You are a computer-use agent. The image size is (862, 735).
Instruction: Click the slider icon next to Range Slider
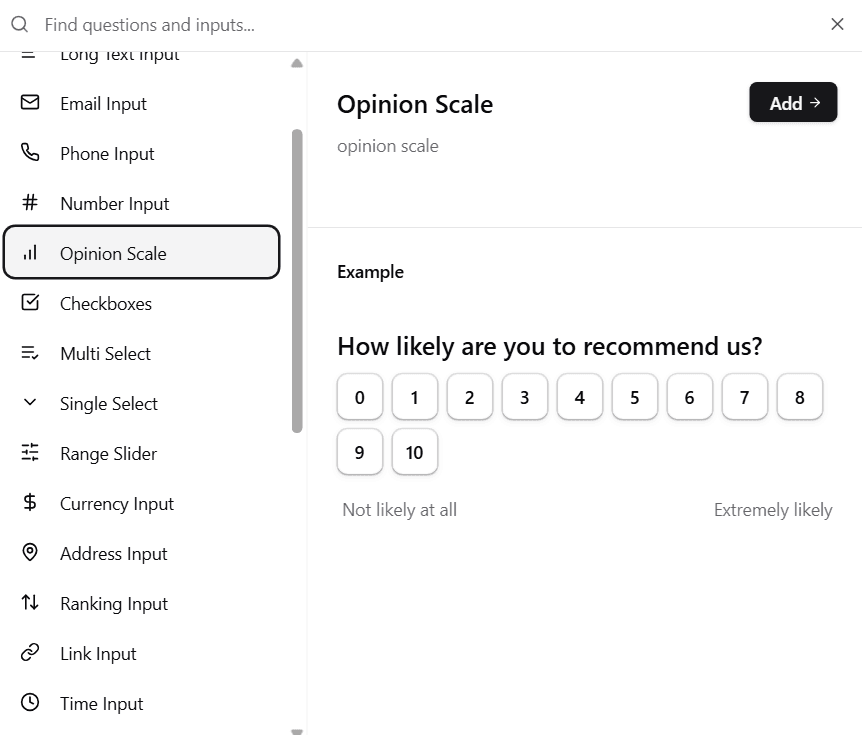click(x=29, y=453)
